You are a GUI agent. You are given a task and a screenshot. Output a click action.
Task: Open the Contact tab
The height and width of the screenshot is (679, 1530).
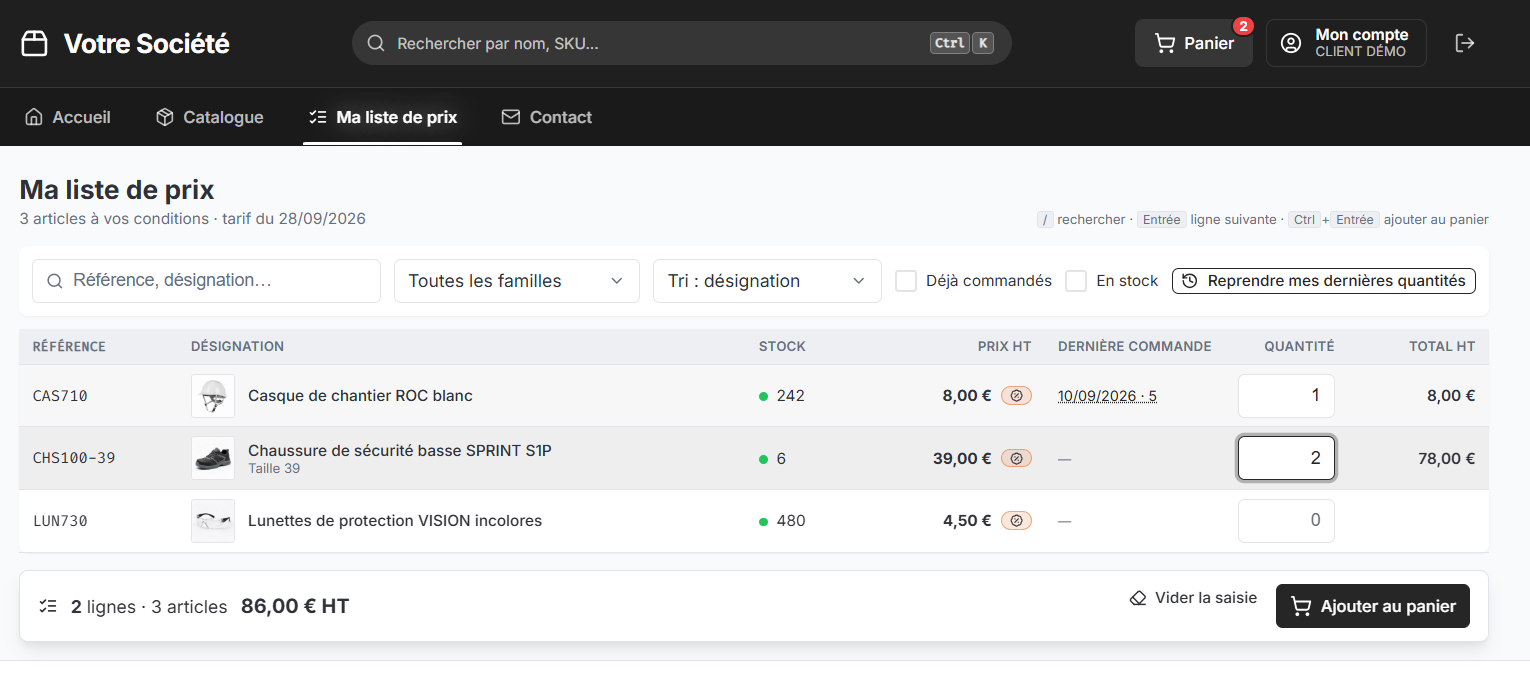click(x=547, y=117)
